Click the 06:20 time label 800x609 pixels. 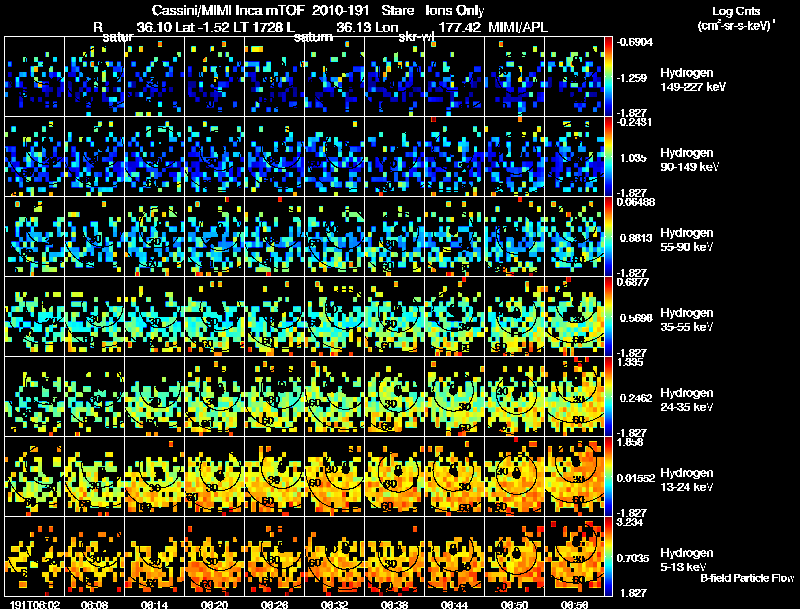coord(214,604)
